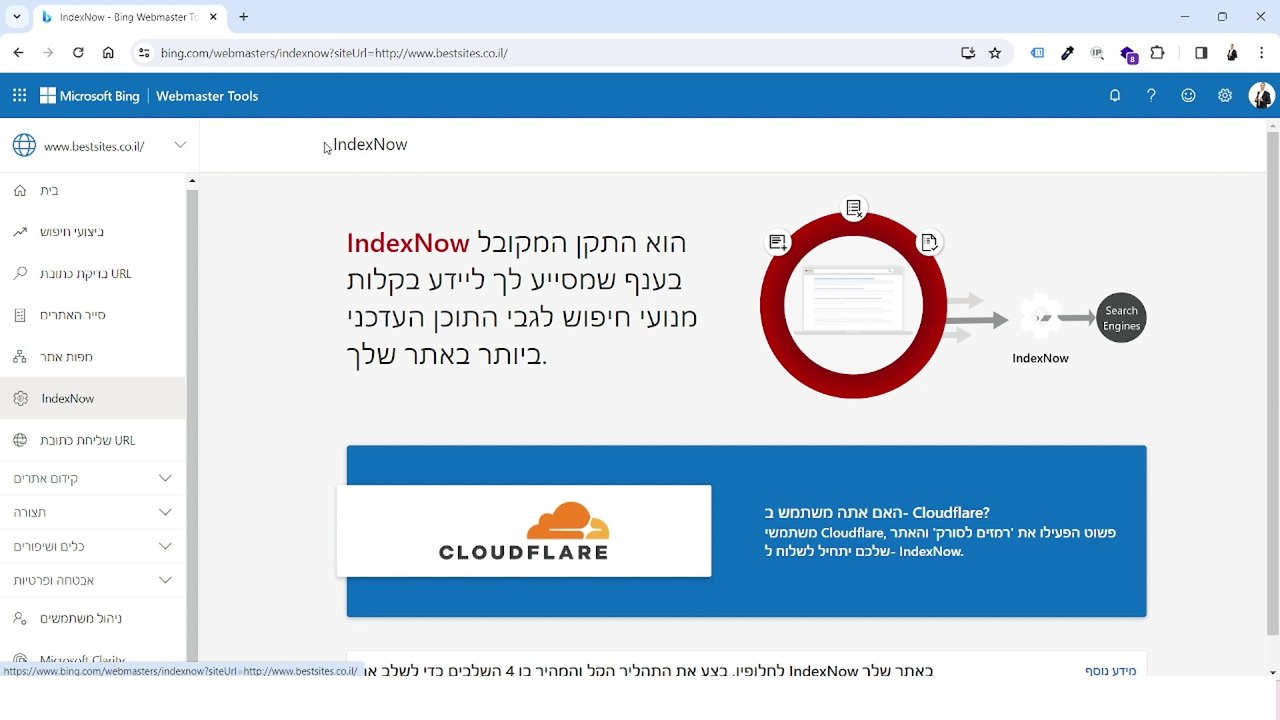This screenshot has height=720, width=1280.
Task: Open the browser home page
Action: (108, 53)
